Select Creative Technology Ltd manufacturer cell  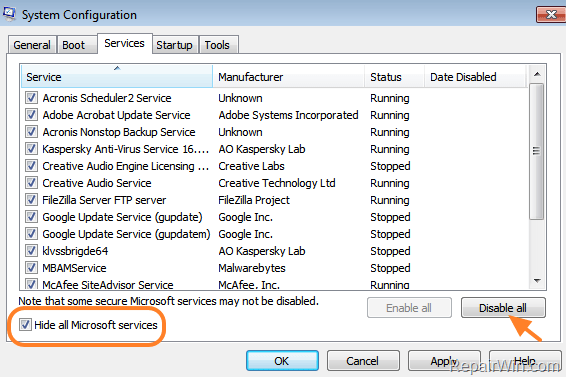(277, 183)
